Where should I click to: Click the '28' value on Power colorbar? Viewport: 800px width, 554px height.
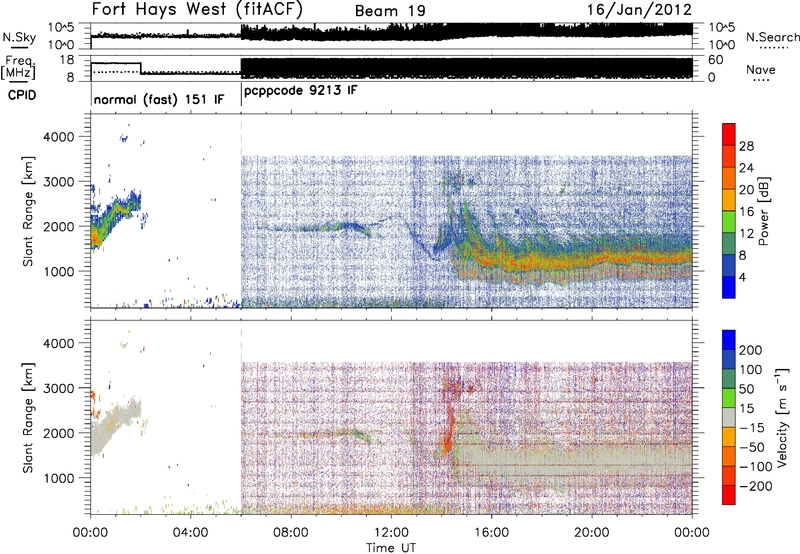746,146
